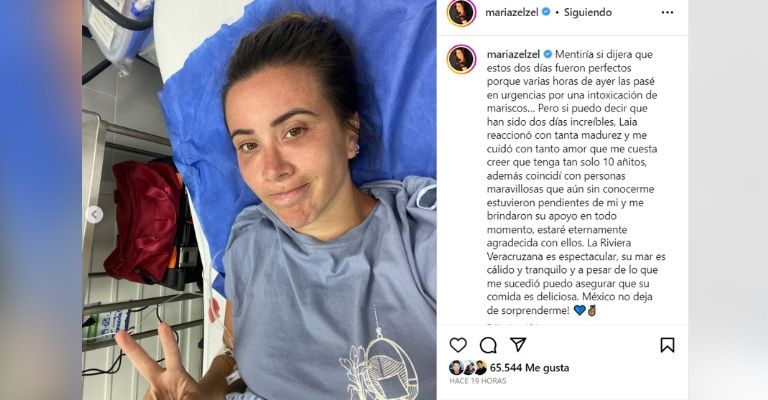Like the post with heart icon
Screen dimensions: 768x400
pos(458,345)
